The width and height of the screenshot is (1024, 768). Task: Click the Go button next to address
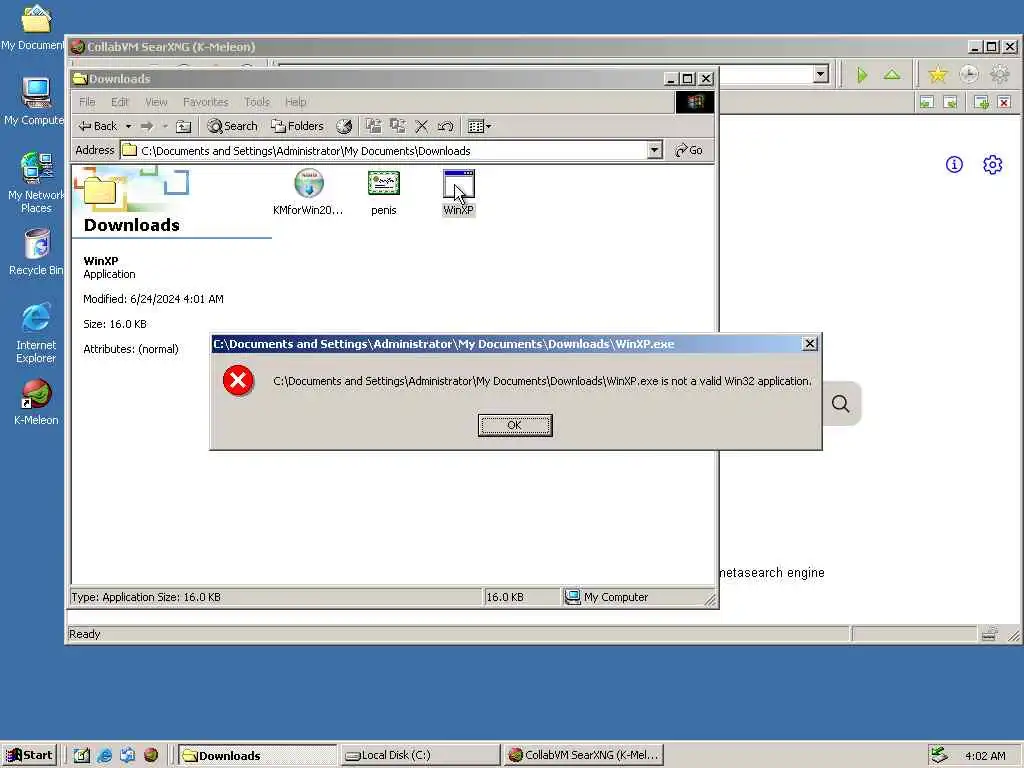pyautogui.click(x=689, y=150)
